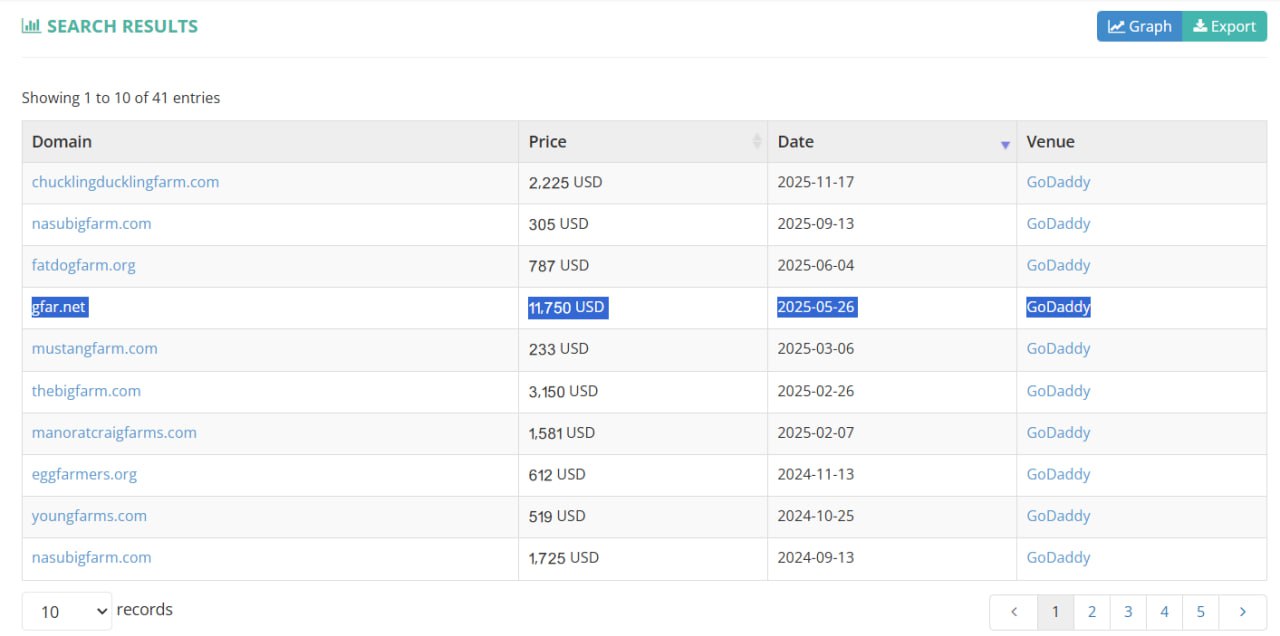Jump to page 3
Image resolution: width=1280 pixels, height=636 pixels.
tap(1128, 612)
